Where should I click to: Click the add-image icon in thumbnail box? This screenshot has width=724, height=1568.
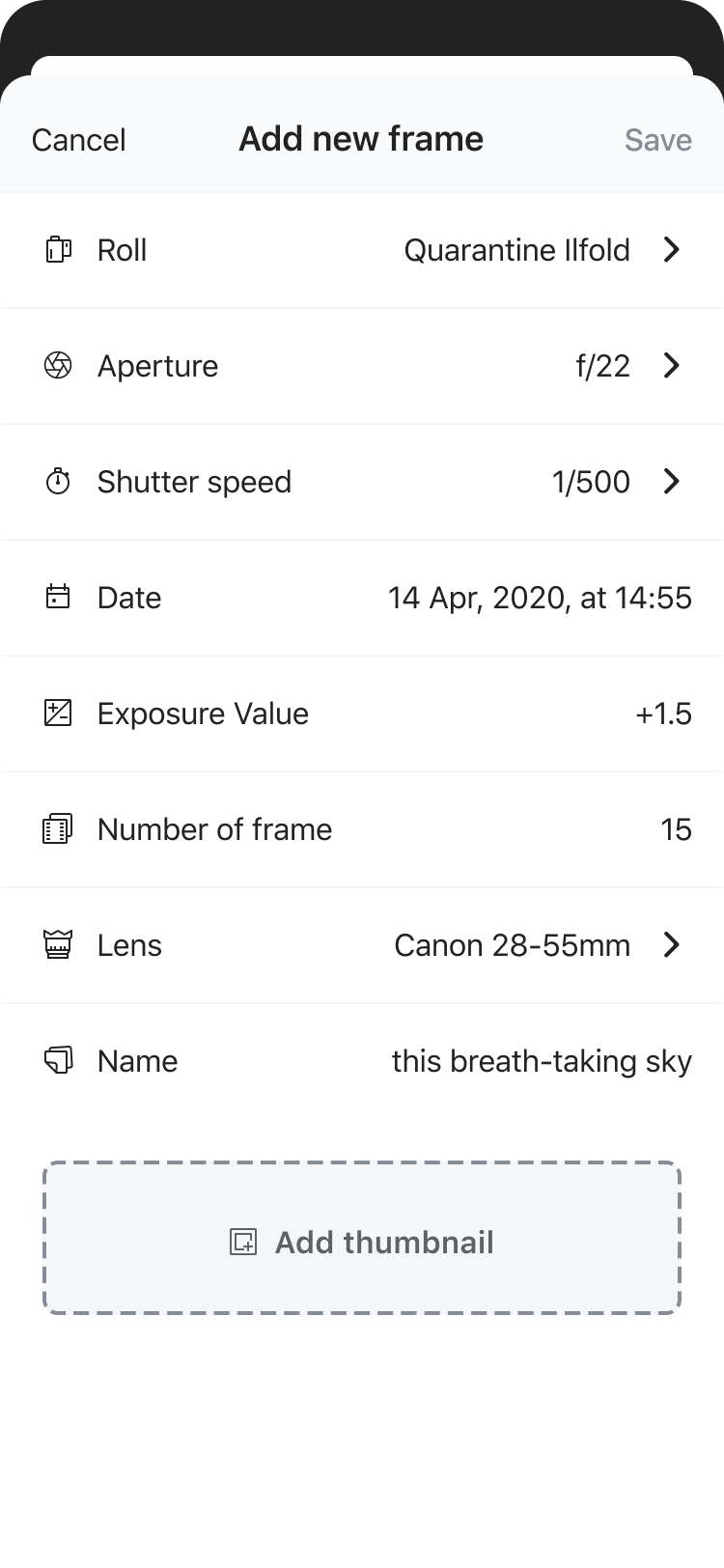243,1243
